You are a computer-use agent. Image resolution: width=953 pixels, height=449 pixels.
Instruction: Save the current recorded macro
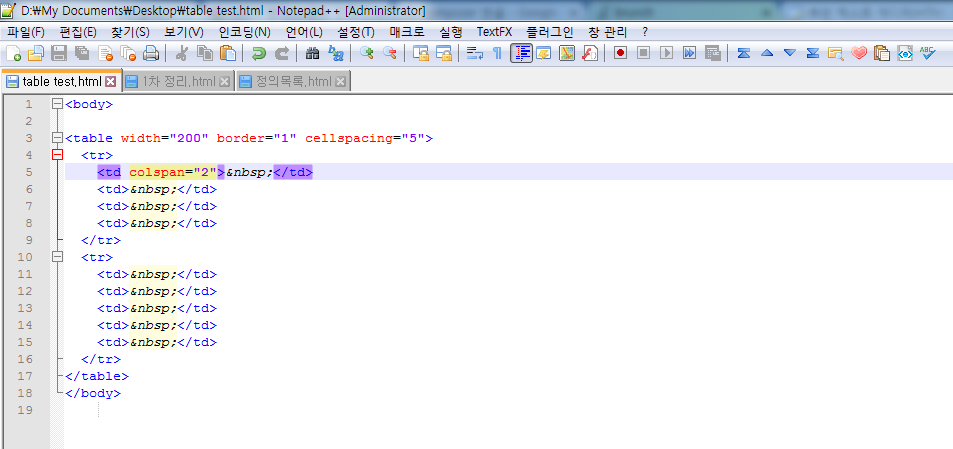712,53
